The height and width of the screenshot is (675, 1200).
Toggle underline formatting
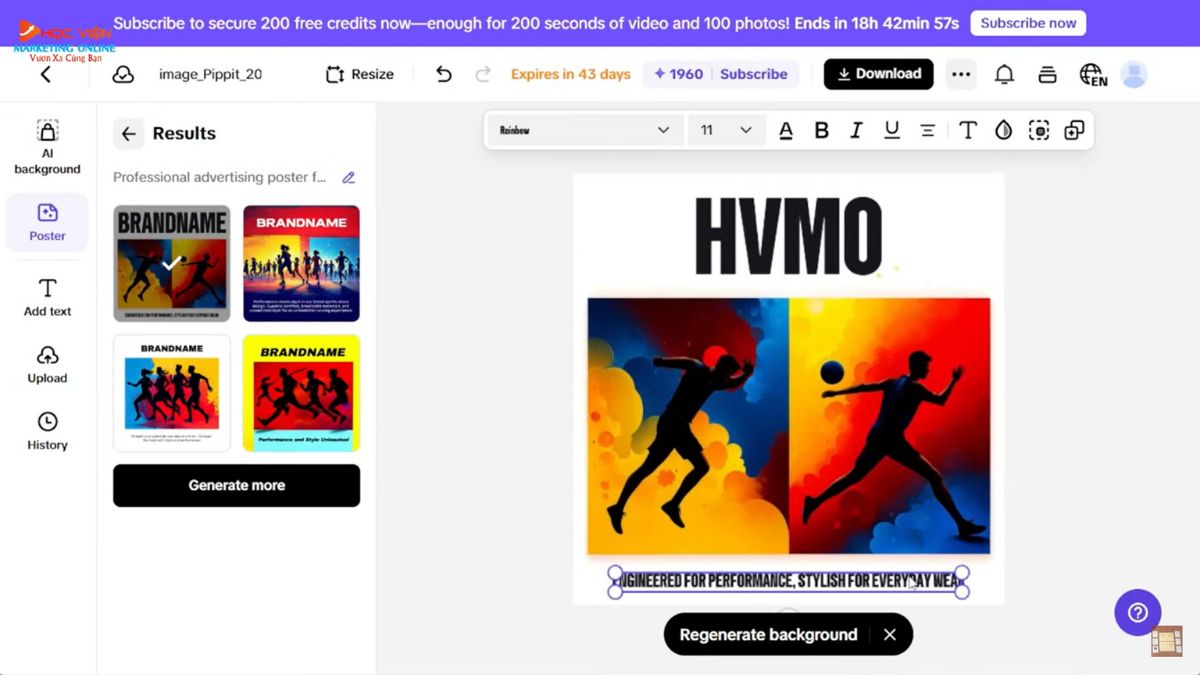[x=892, y=130]
